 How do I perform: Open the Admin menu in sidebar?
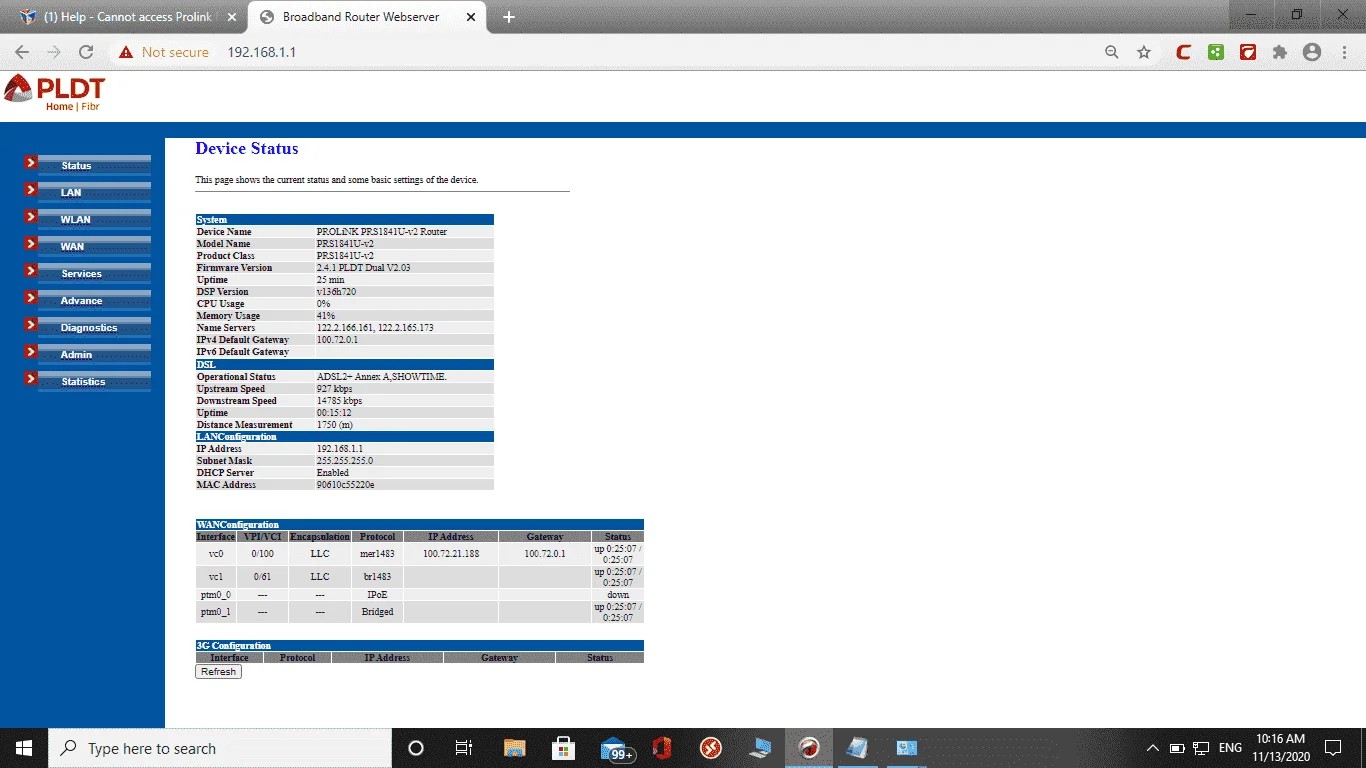94,354
